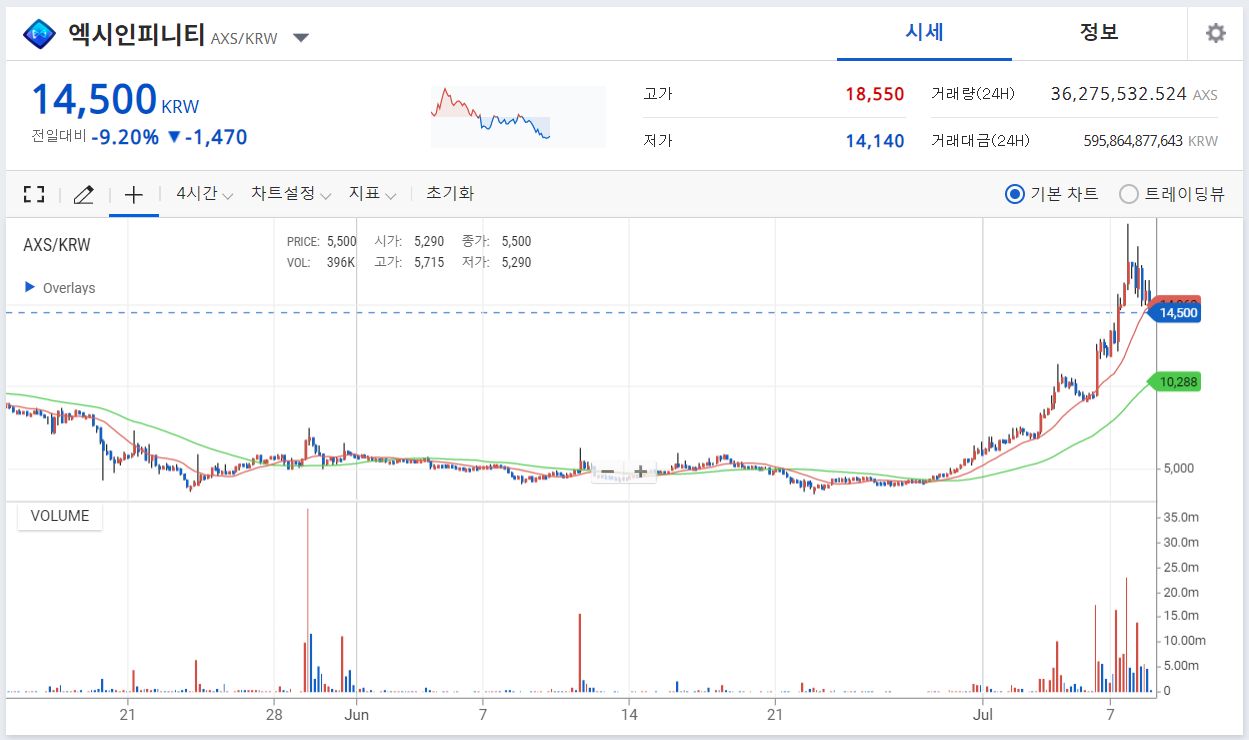Click the 36,275,532.524 volume value
Image resolution: width=1249 pixels, height=740 pixels.
point(1118,94)
